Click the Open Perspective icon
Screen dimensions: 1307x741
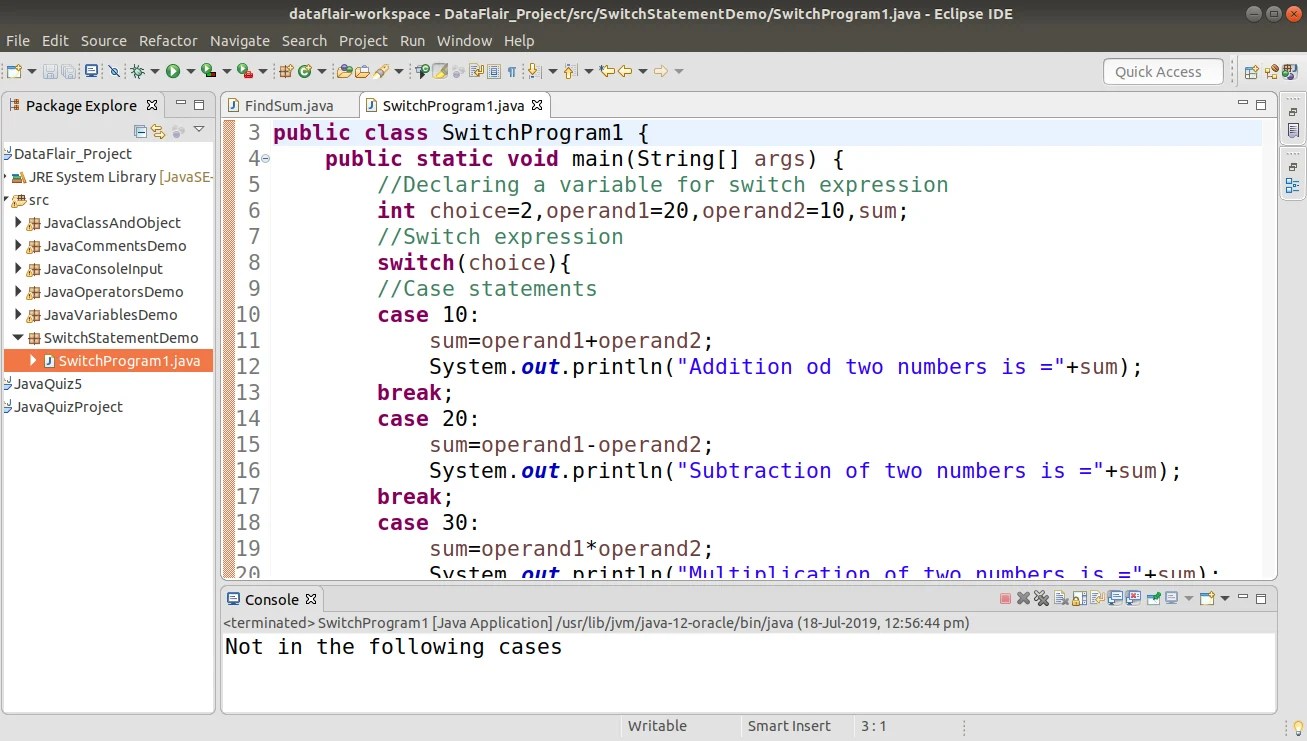click(1251, 71)
